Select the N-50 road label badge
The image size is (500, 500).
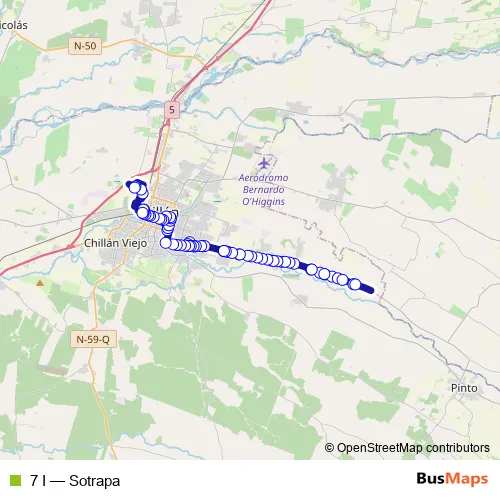(85, 46)
